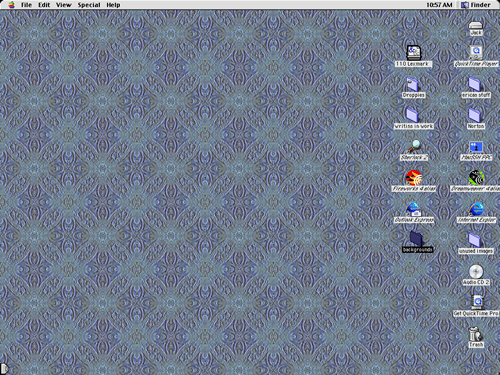The width and height of the screenshot is (500, 375).
Task: Select the MacSOH PPC blue screen alias
Action: pyautogui.click(x=476, y=147)
